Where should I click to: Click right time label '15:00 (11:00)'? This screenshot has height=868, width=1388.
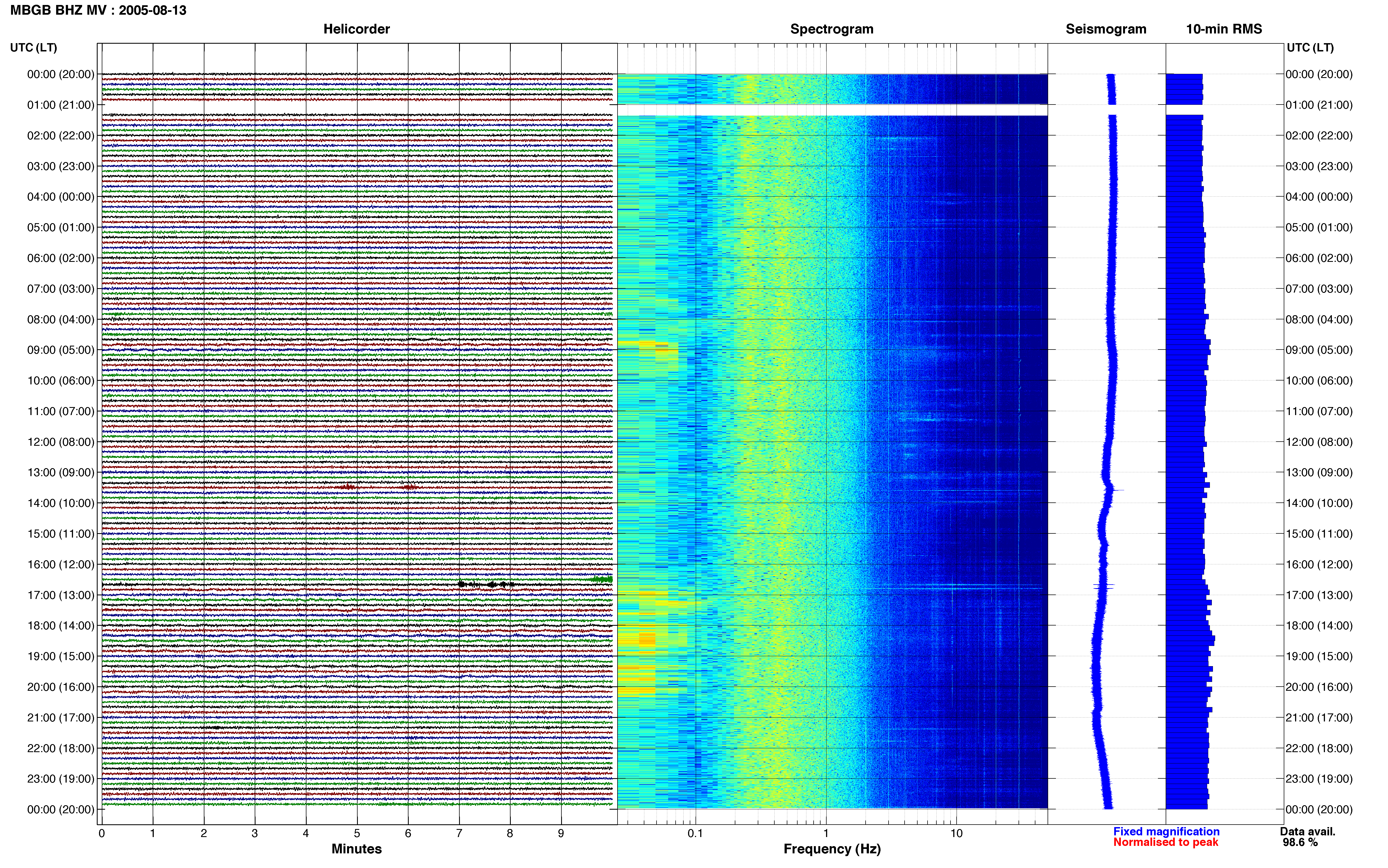coord(1319,534)
